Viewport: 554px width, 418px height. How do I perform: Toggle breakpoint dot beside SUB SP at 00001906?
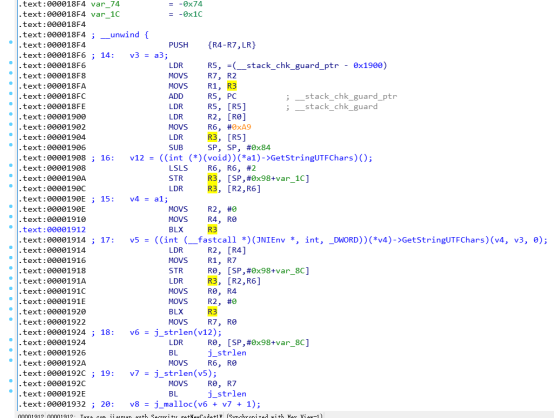pos(11,145)
